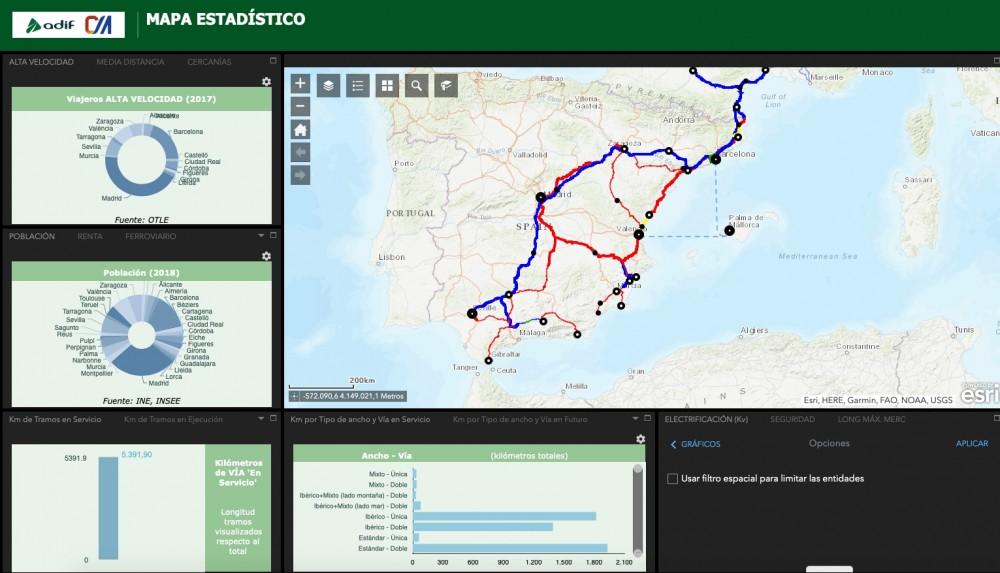Expand the Población panel dropdown arrow
Screen dimensions: 1000x573
tap(260, 236)
